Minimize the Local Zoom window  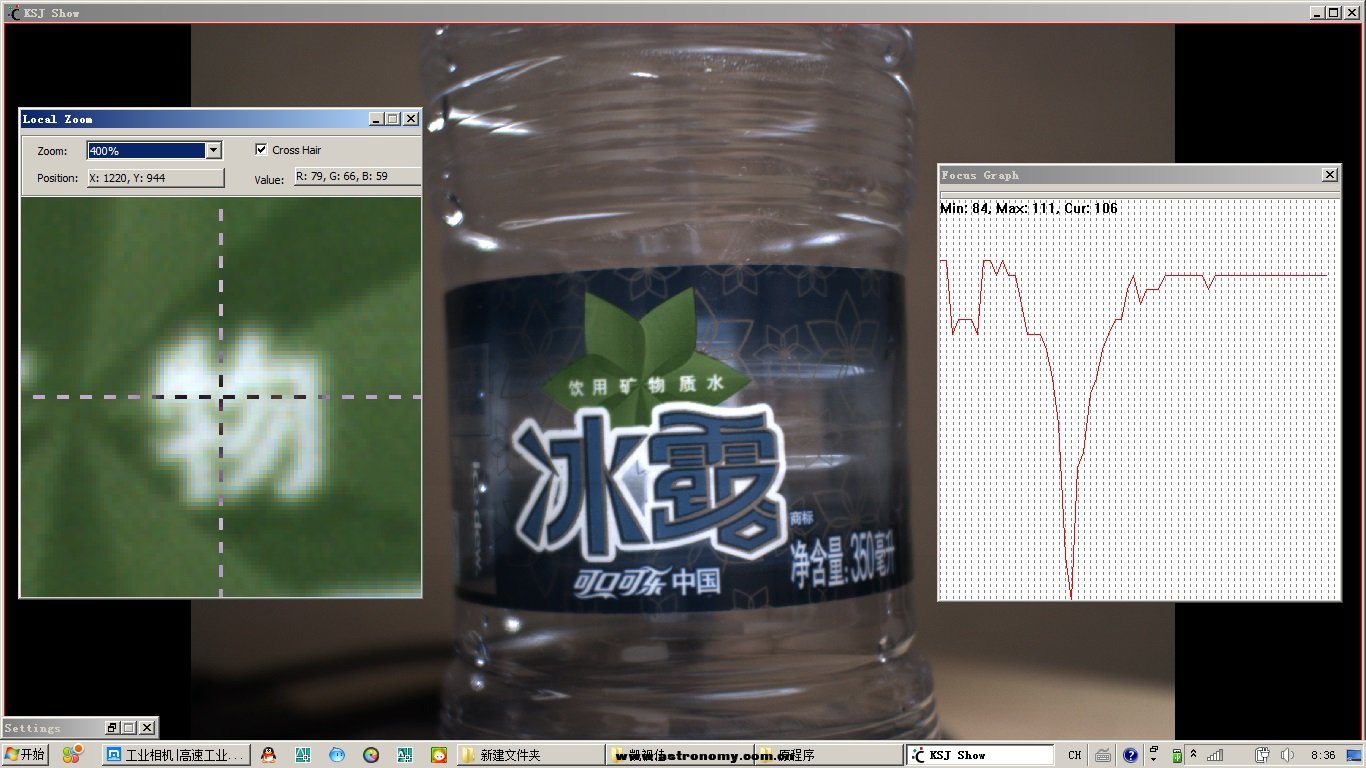377,119
